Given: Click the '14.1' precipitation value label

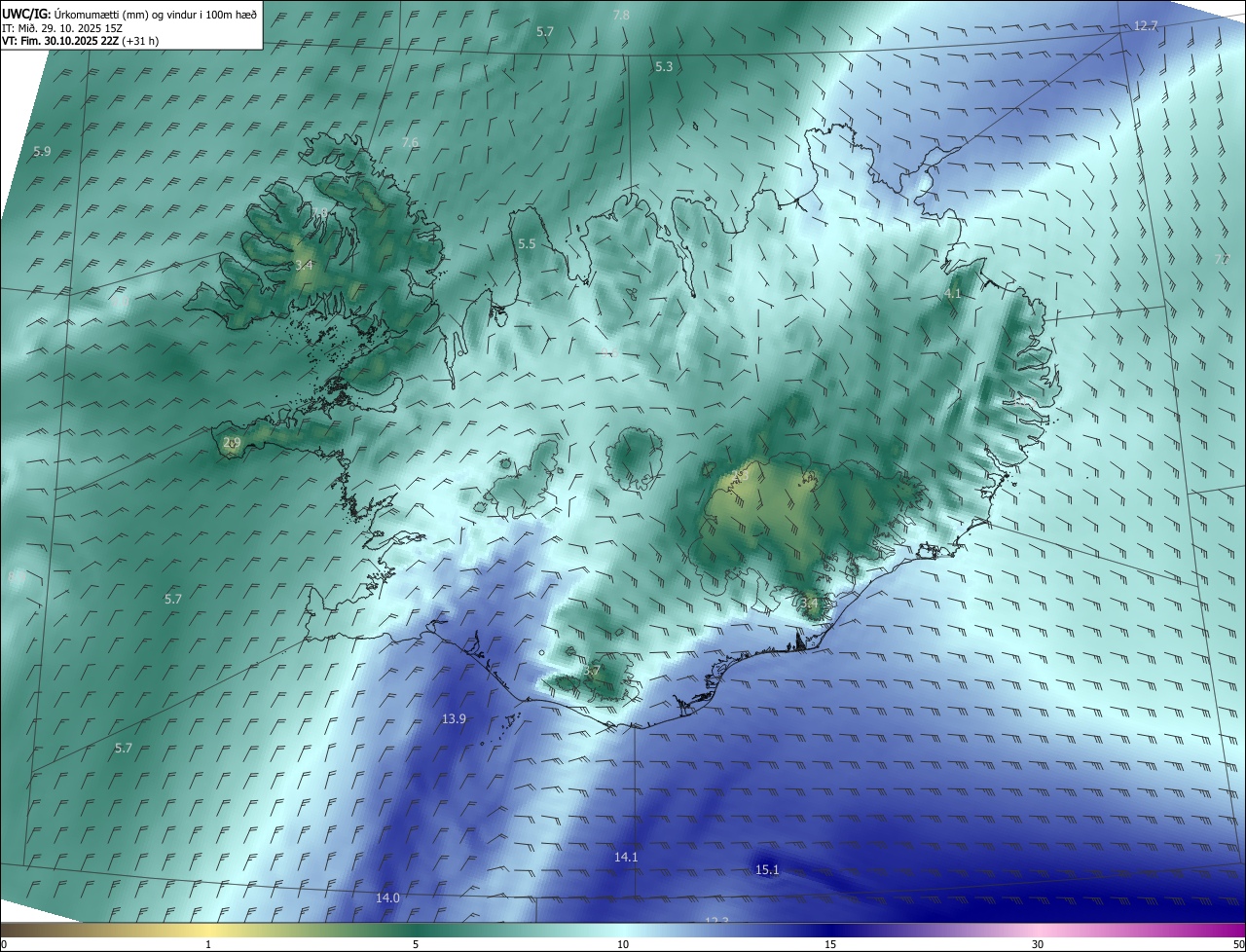Looking at the screenshot, I should (626, 857).
